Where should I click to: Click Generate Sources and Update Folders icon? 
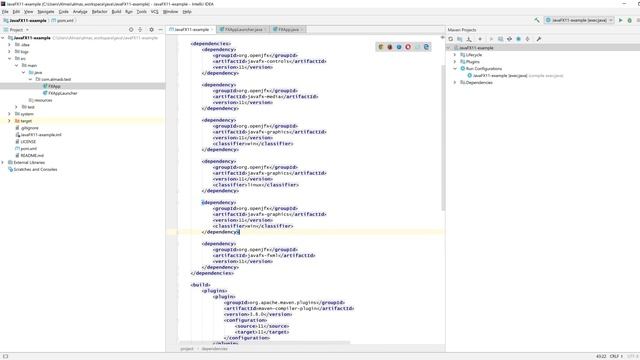pos(460,39)
